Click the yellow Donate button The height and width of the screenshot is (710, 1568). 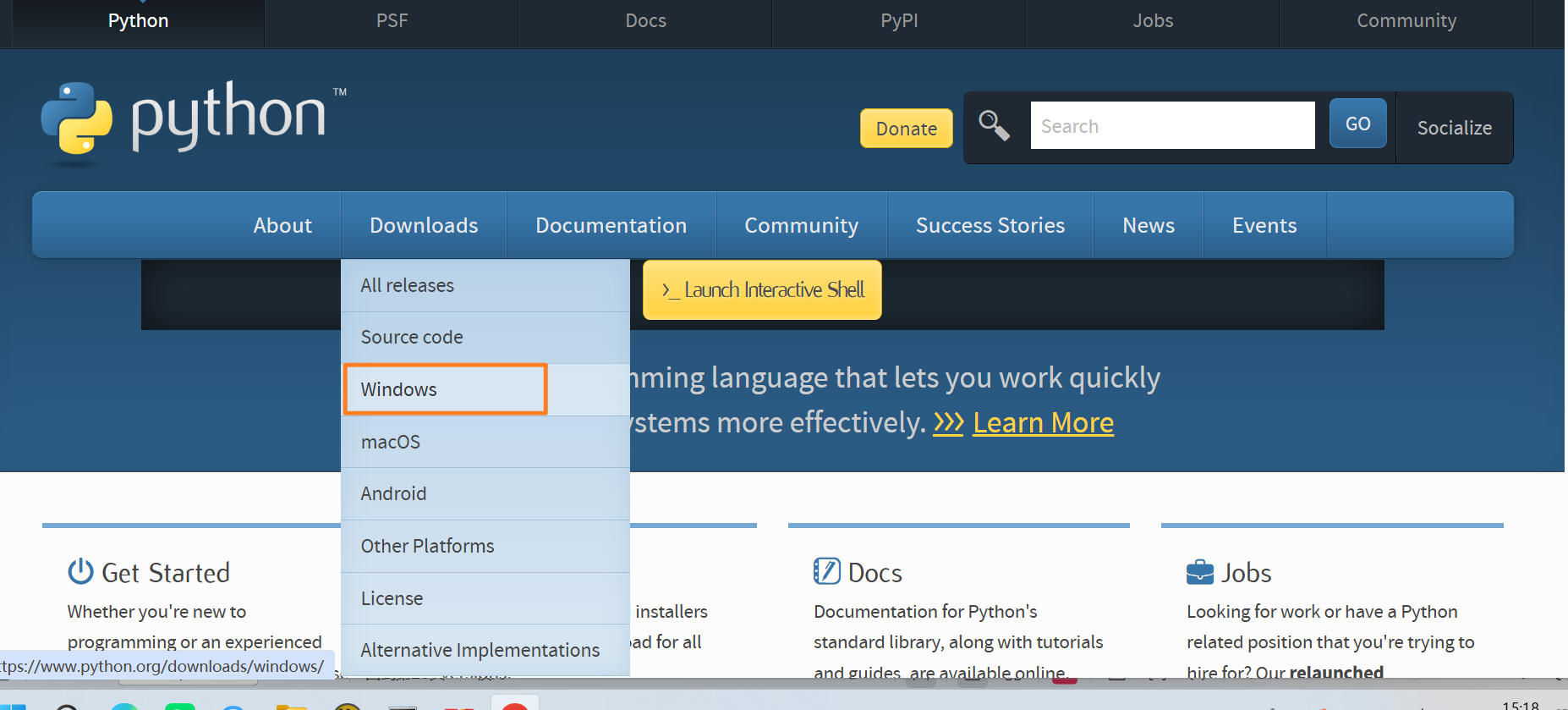click(907, 128)
